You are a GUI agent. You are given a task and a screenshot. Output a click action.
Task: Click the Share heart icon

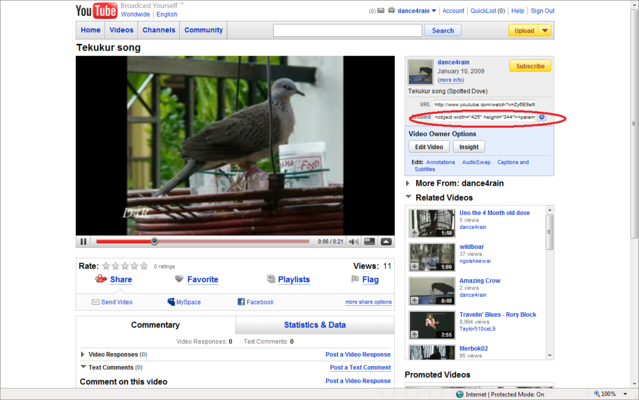pos(101,279)
